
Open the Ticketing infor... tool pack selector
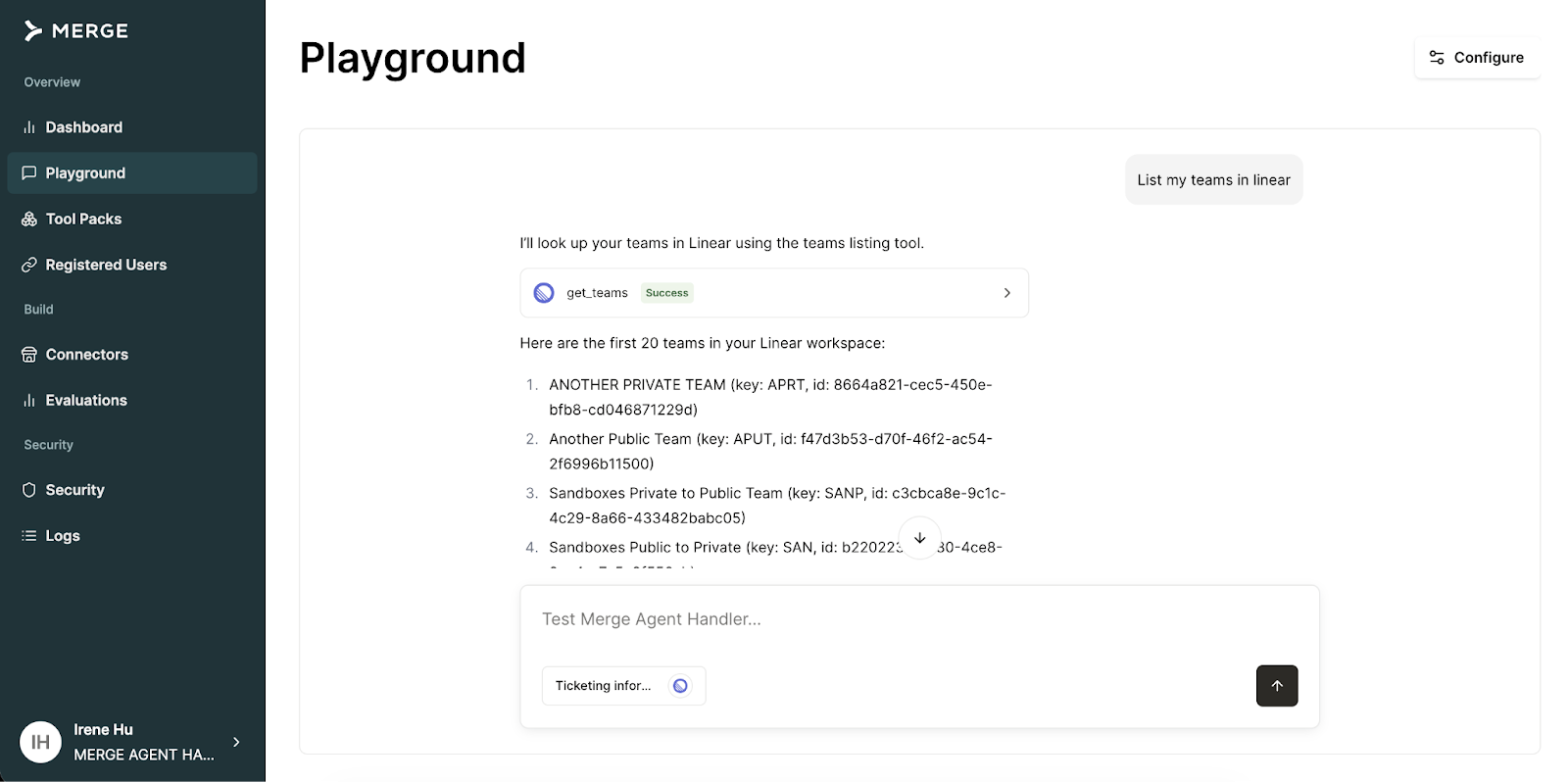pyautogui.click(x=623, y=686)
